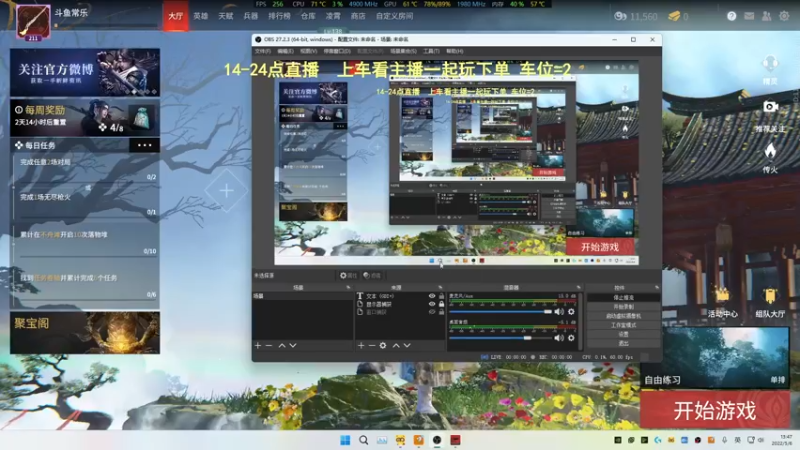Toggle visibility of 文本 source in OBS
800x450 pixels.
432,296
